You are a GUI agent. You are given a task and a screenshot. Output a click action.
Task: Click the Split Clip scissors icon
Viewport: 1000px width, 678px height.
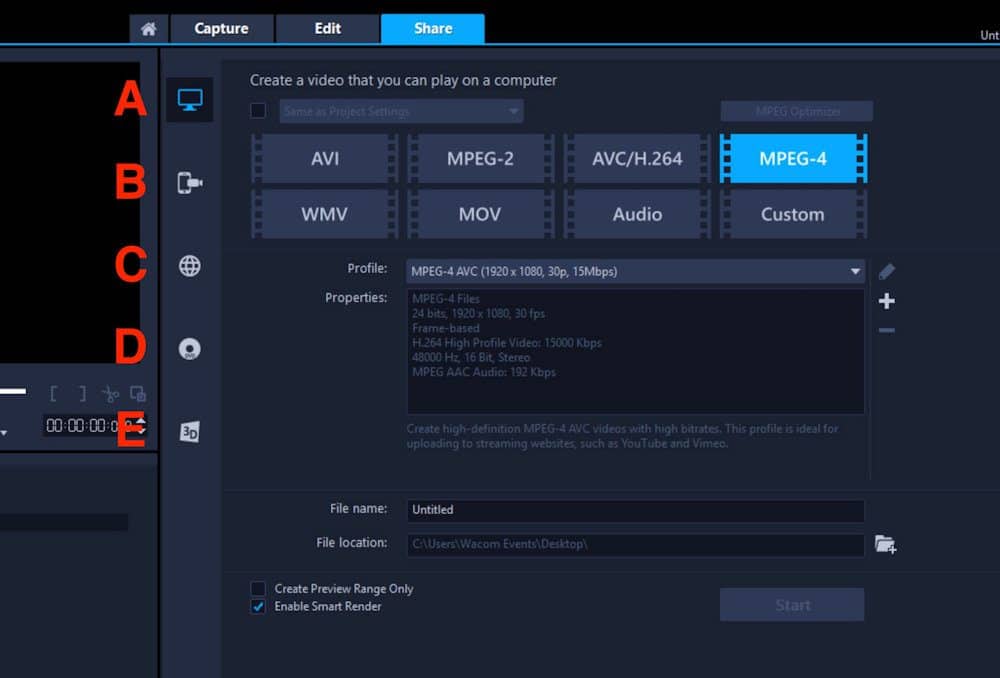pyautogui.click(x=111, y=394)
